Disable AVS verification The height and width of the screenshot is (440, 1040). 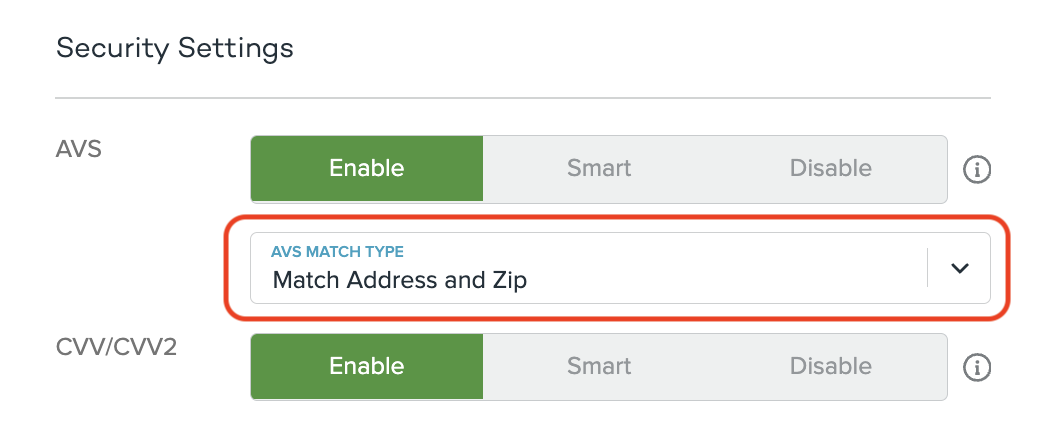pyautogui.click(x=830, y=169)
